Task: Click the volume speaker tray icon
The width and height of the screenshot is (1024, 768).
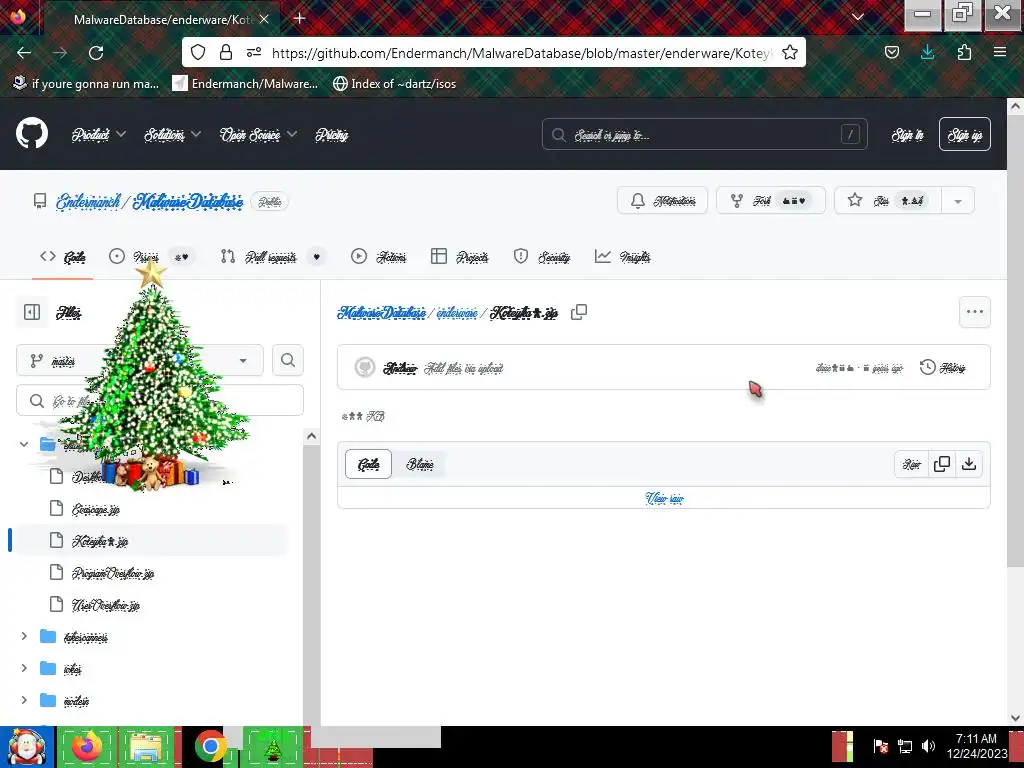Action: (x=928, y=746)
